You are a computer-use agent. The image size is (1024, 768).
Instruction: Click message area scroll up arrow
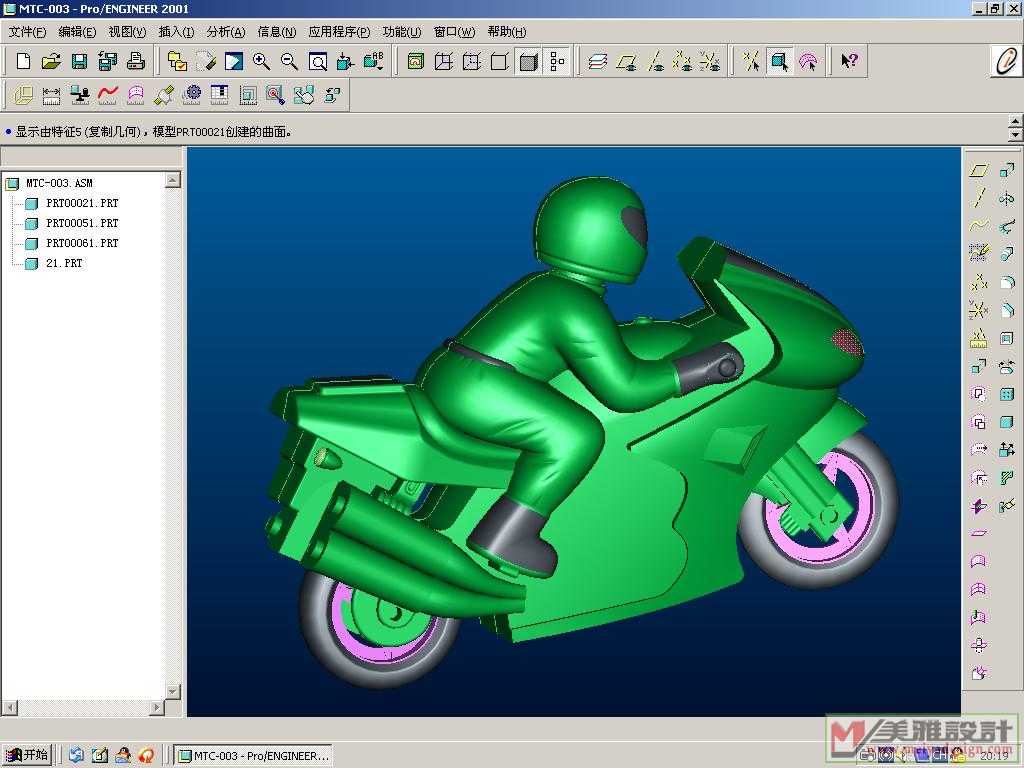pyautogui.click(x=1015, y=121)
